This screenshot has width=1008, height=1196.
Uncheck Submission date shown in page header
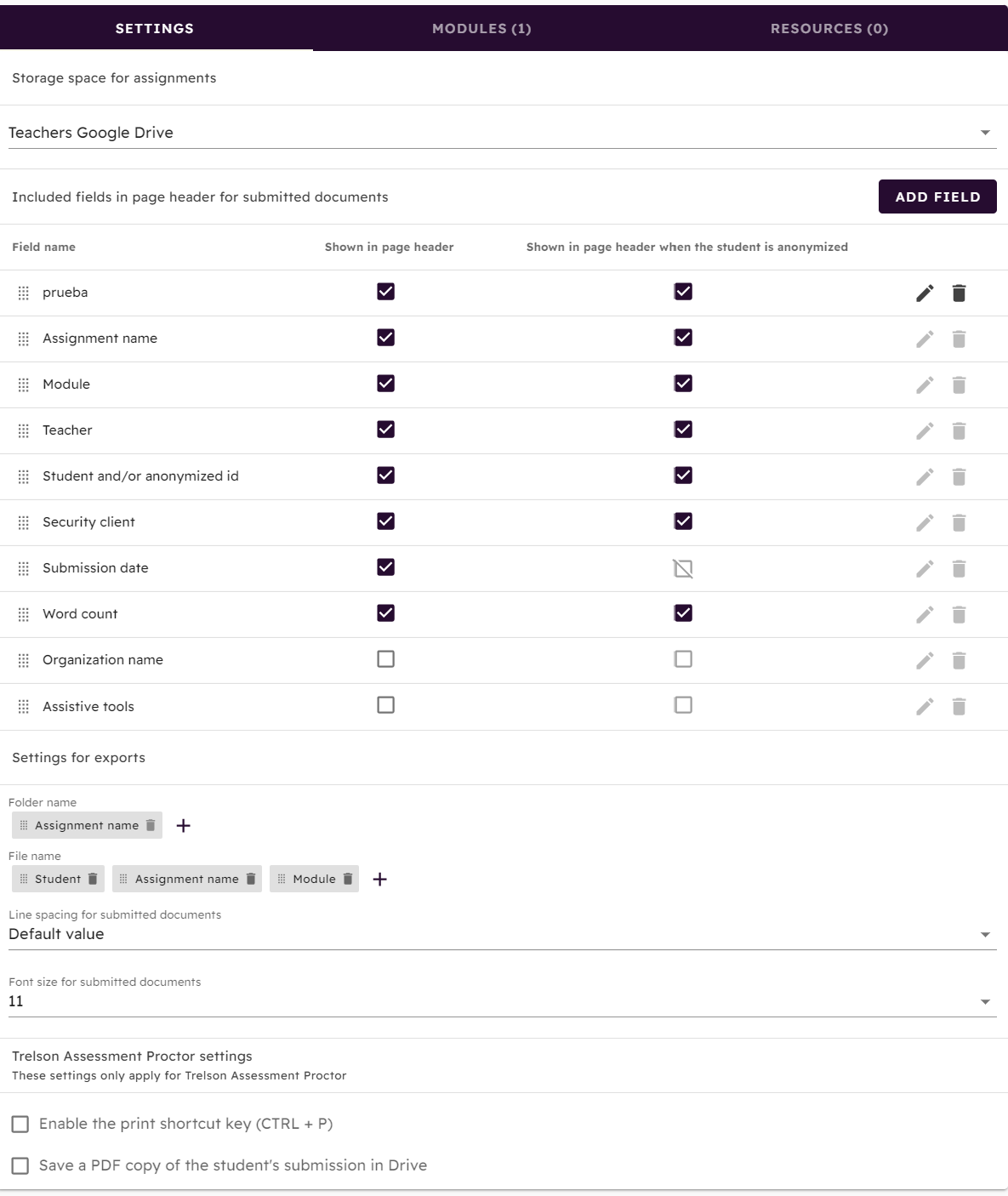click(x=385, y=567)
